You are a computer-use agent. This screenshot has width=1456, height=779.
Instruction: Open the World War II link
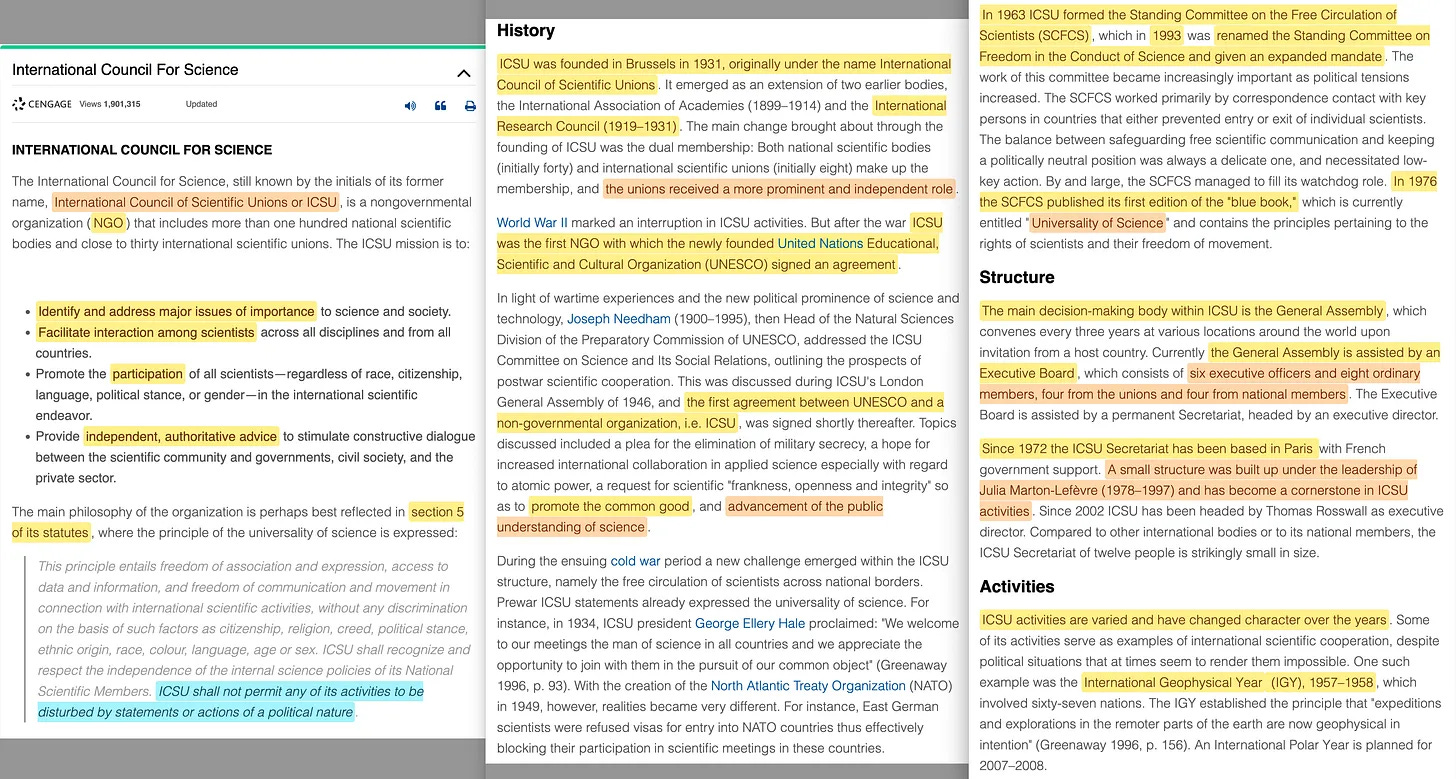click(532, 223)
